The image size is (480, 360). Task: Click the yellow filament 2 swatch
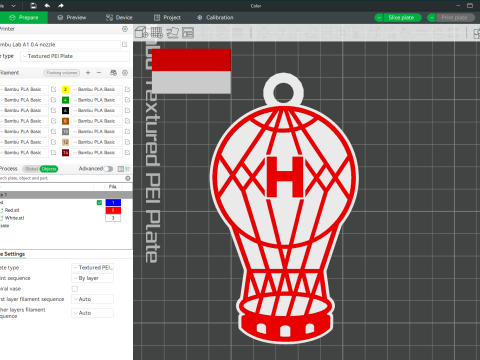click(x=65, y=89)
